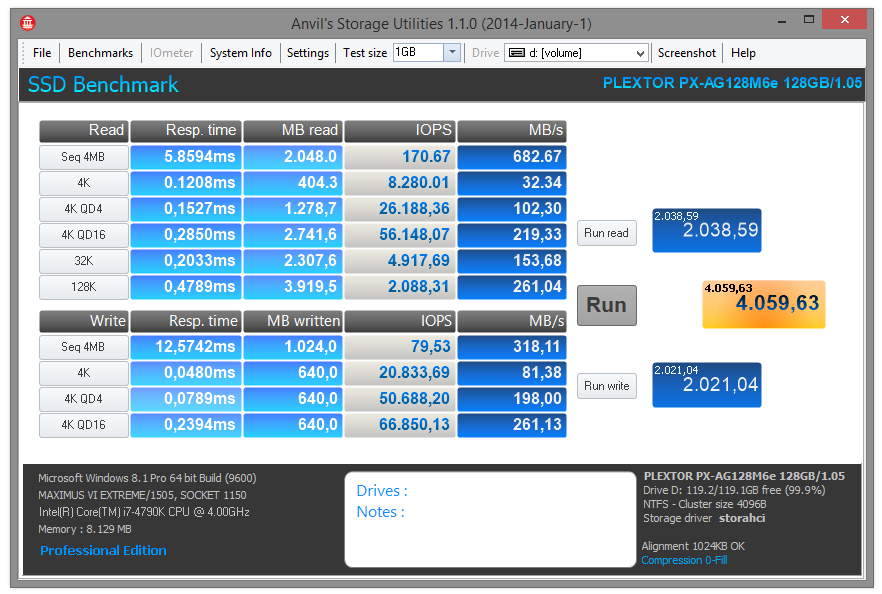882x594 pixels.
Task: Click the Test size 1GB field
Action: [x=418, y=52]
